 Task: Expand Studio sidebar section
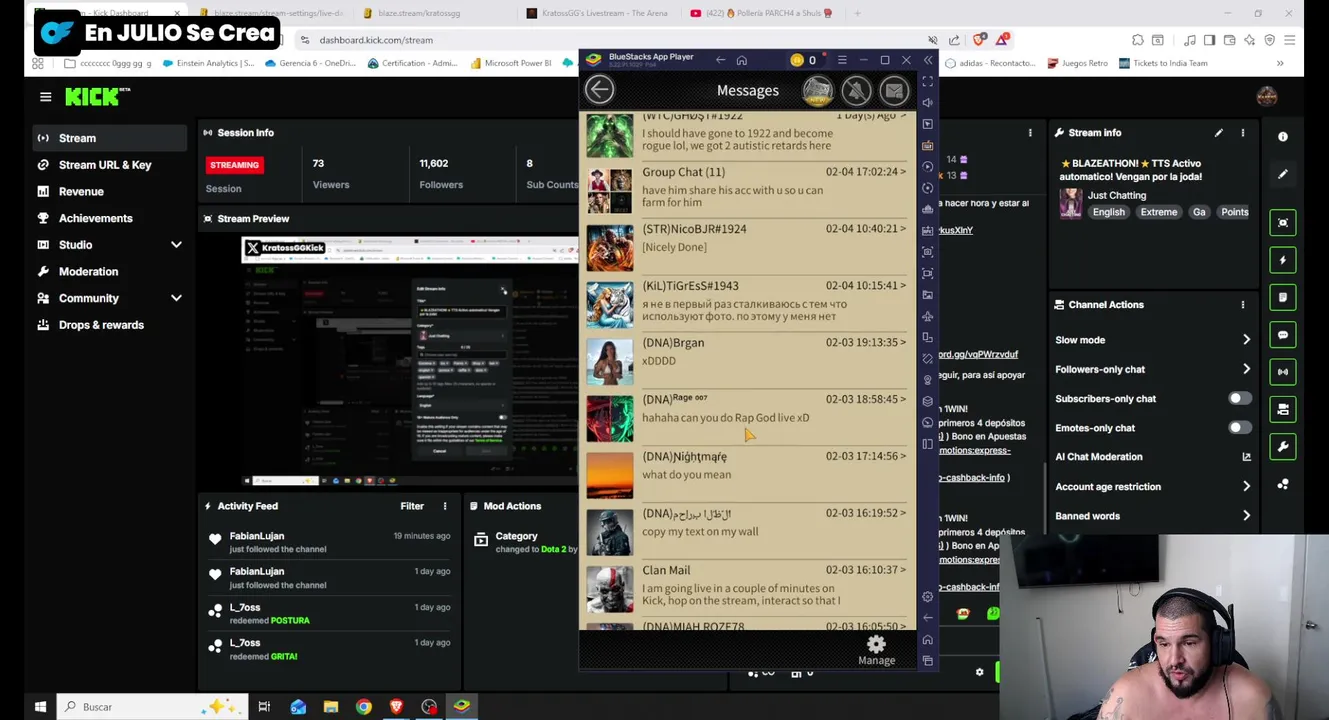point(176,245)
